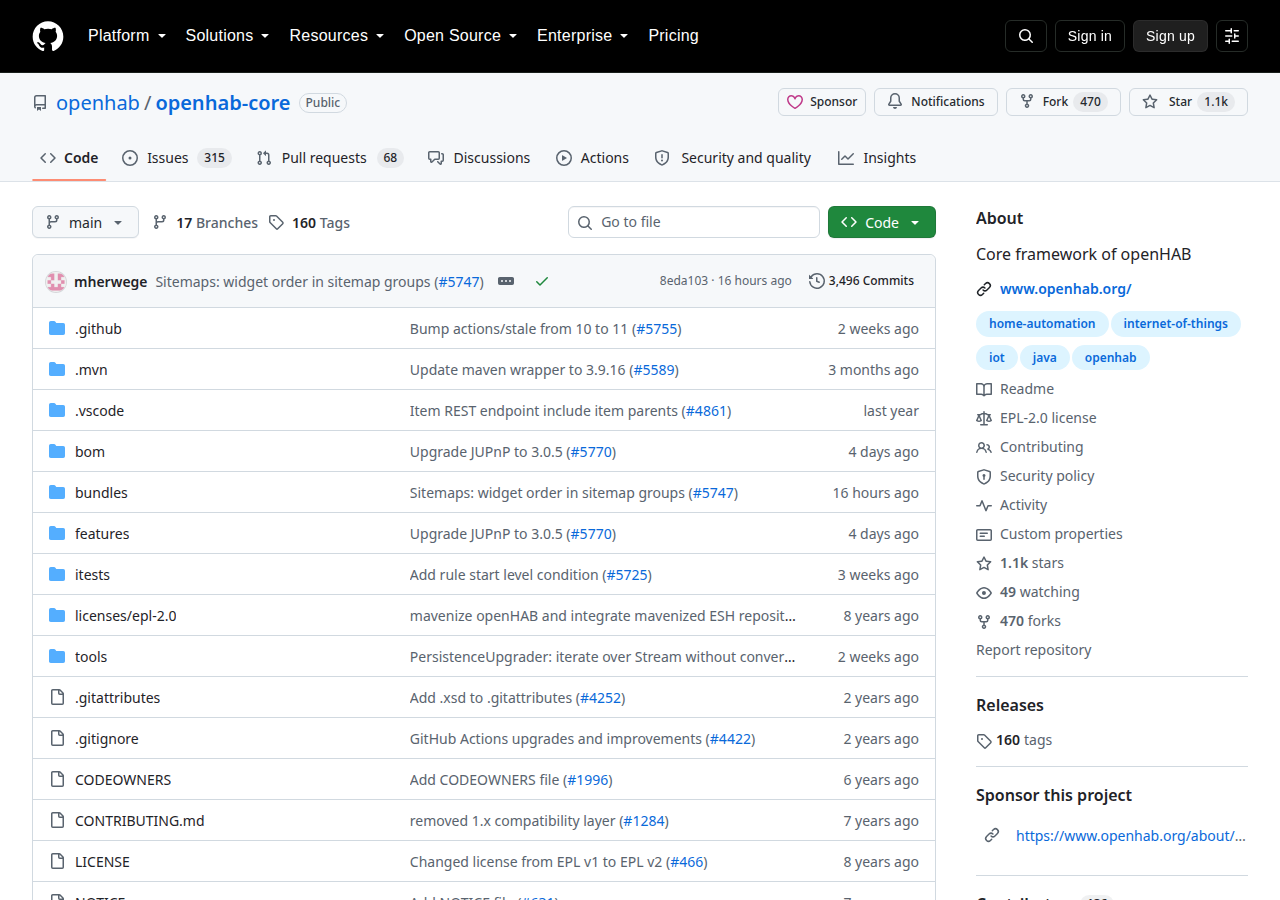
Task: Click mherwege's avatar image
Action: click(56, 281)
